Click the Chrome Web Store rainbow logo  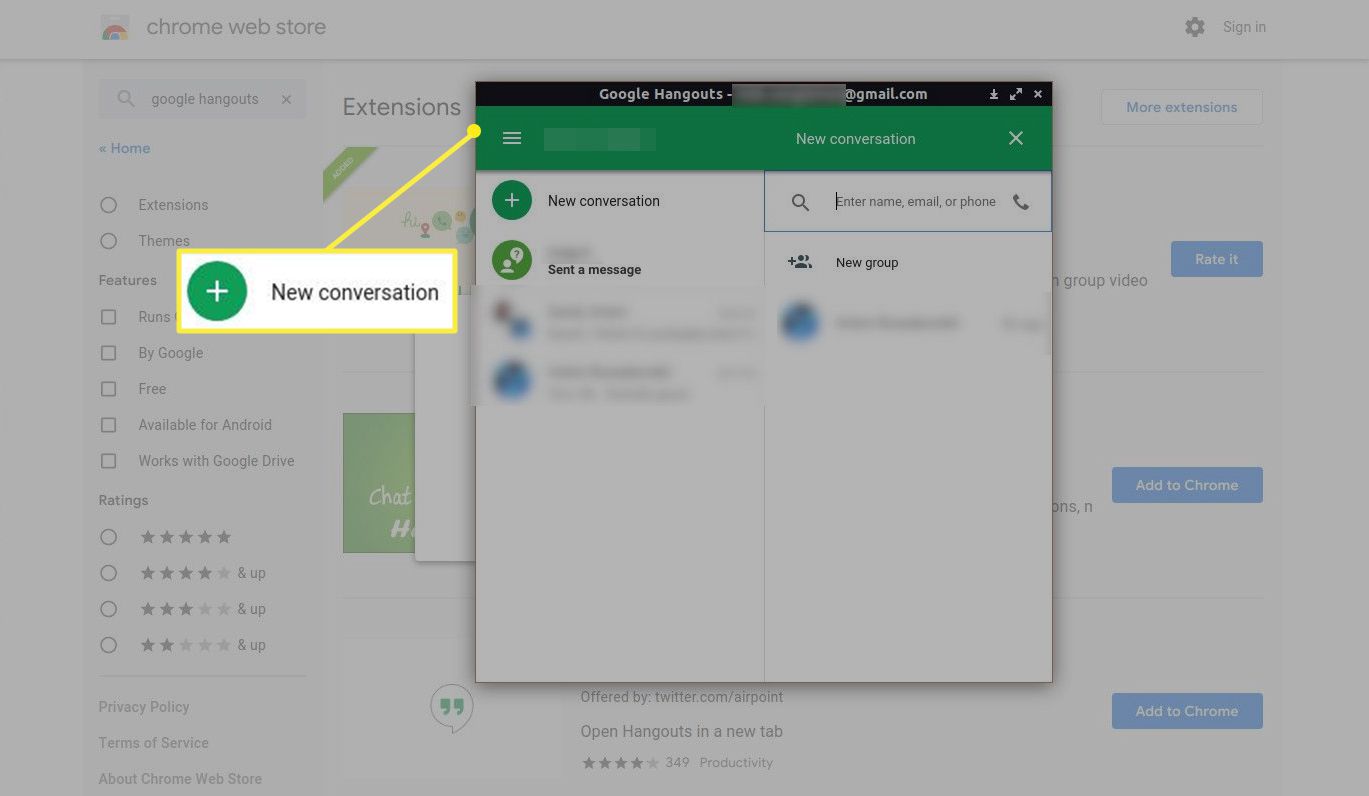coord(115,28)
